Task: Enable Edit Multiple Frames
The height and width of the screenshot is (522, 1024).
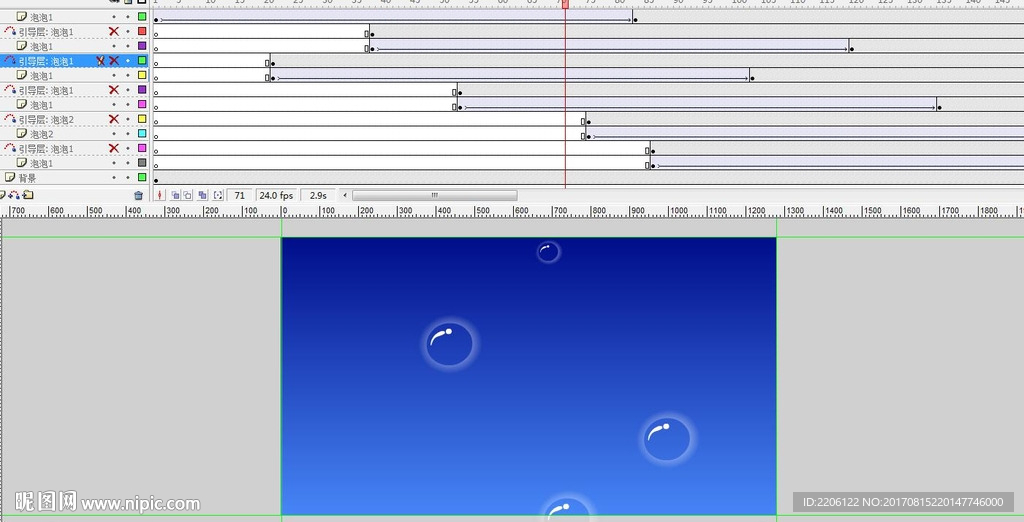Action: click(202, 195)
